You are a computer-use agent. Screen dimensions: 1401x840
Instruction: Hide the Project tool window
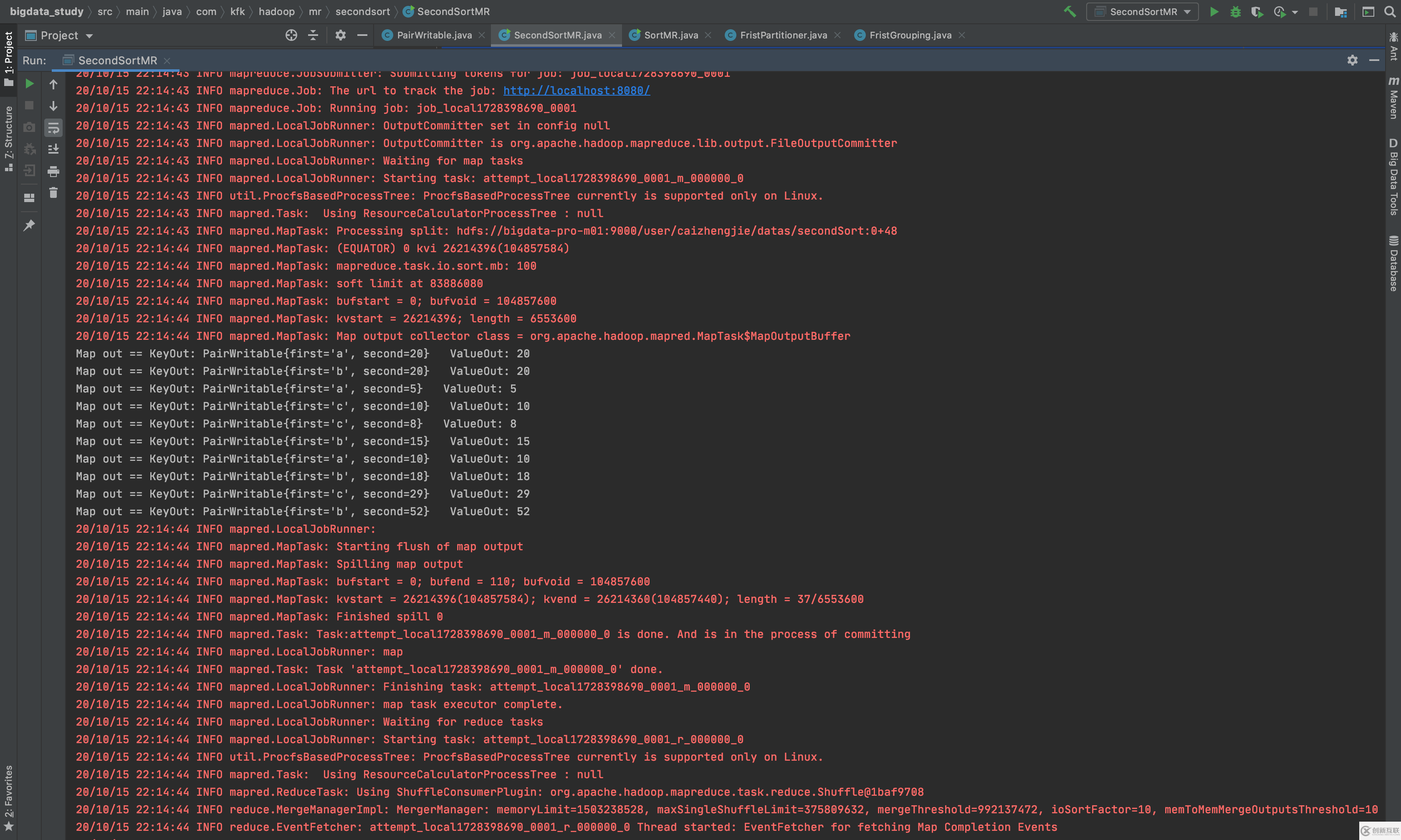[362, 35]
